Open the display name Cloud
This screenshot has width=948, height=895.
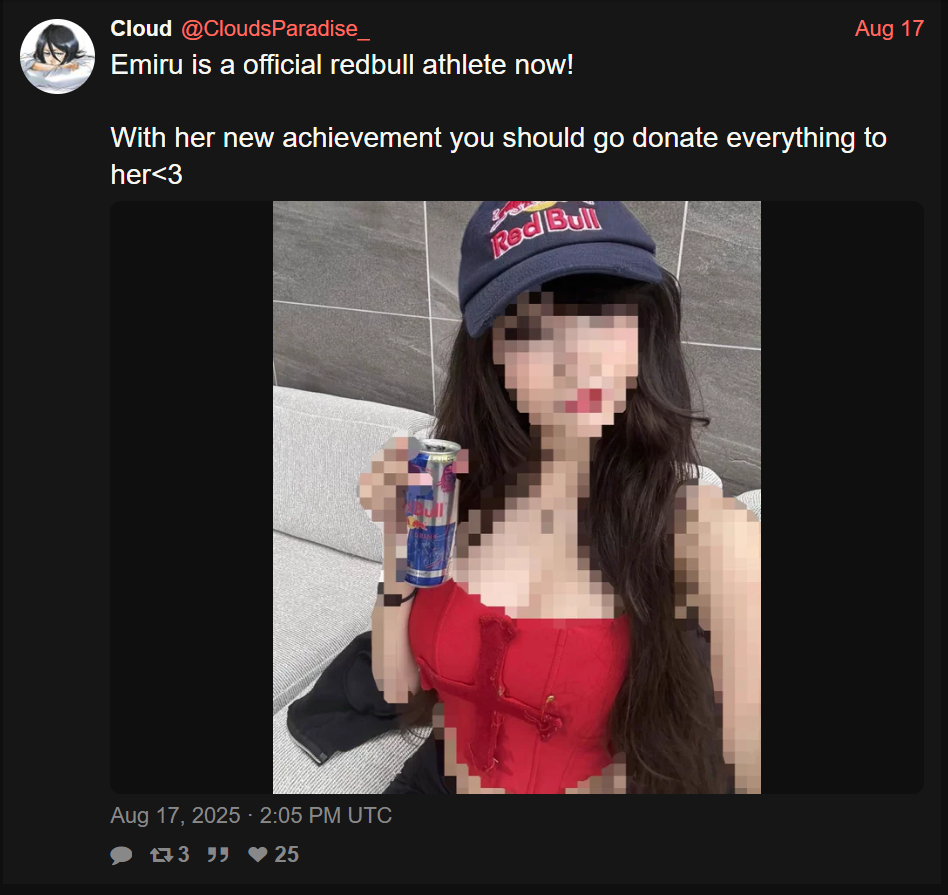[x=141, y=28]
